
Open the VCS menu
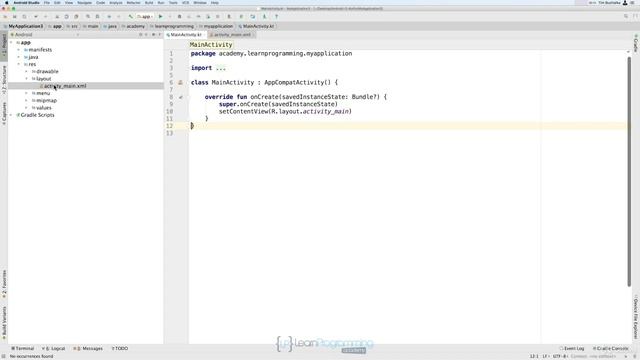pos(185,2)
